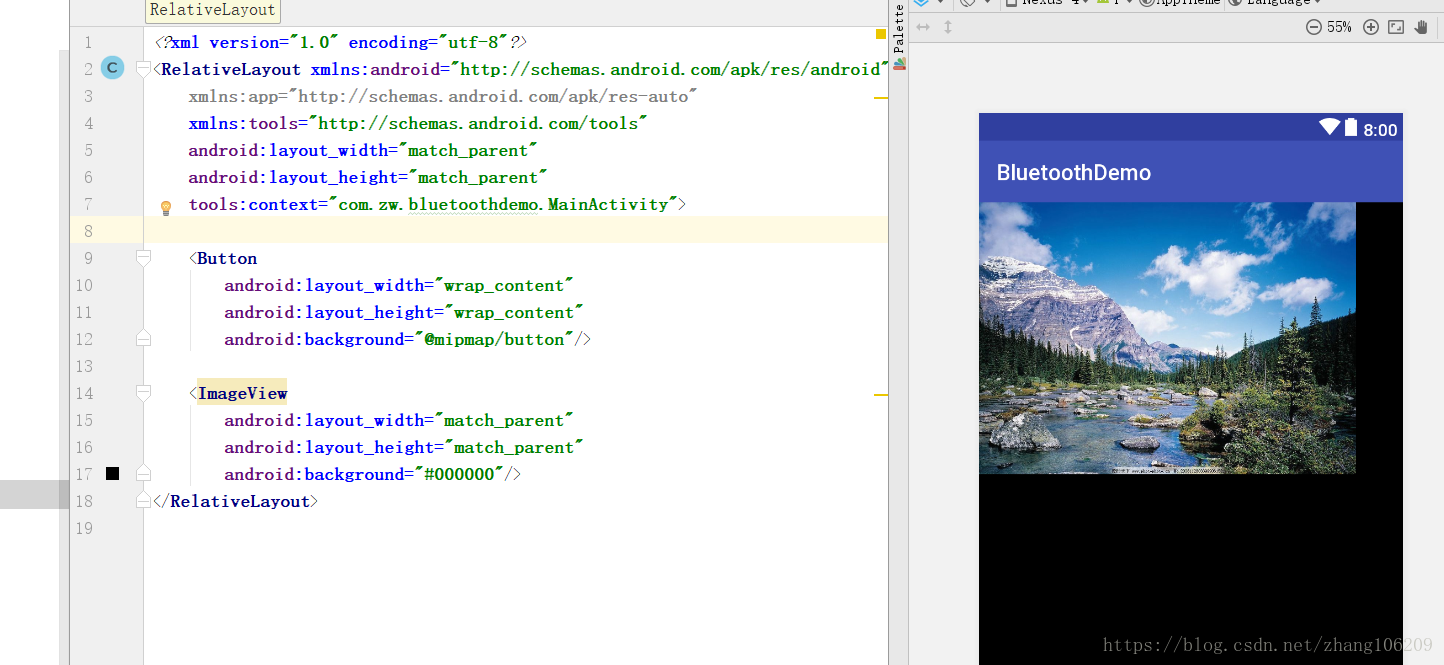1444x665 pixels.
Task: Click the horizontal expand arrows icon
Action: 924,27
